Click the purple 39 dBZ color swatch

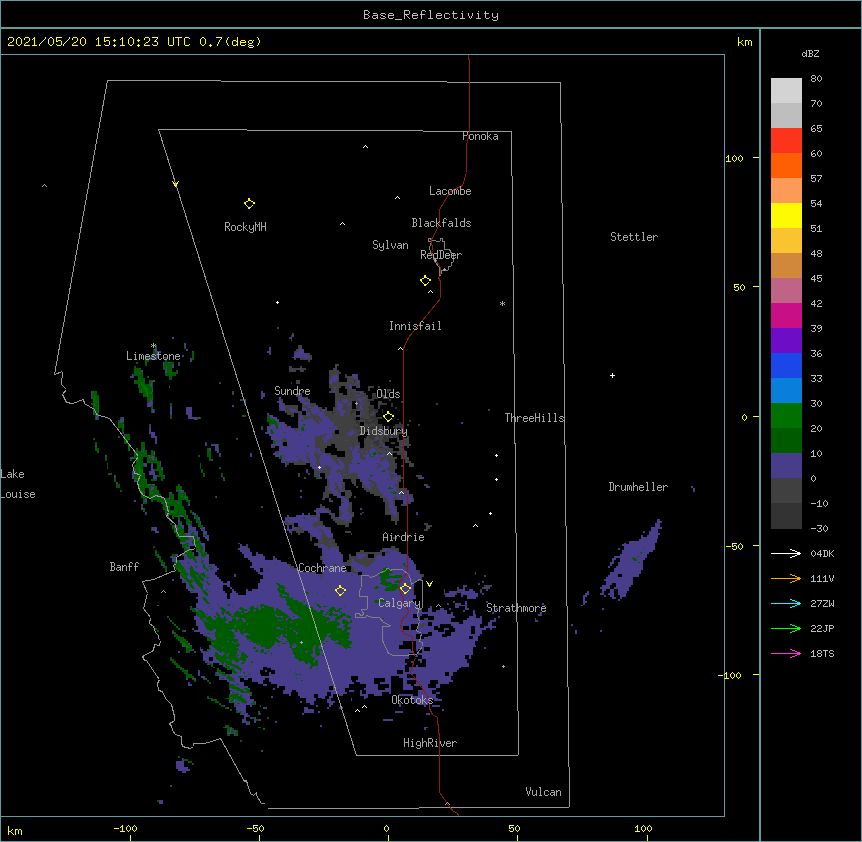tap(786, 341)
